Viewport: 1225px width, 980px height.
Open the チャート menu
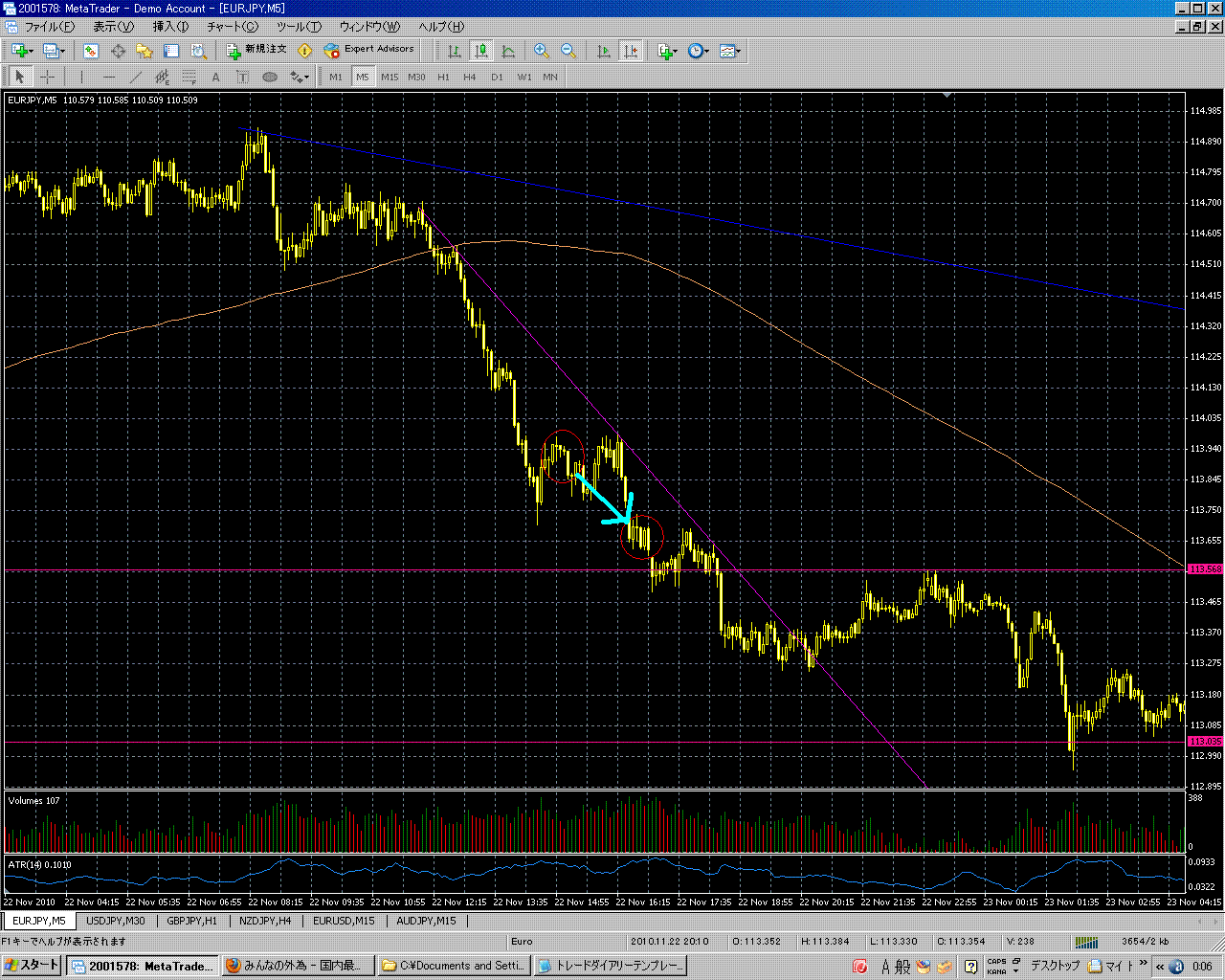[233, 27]
